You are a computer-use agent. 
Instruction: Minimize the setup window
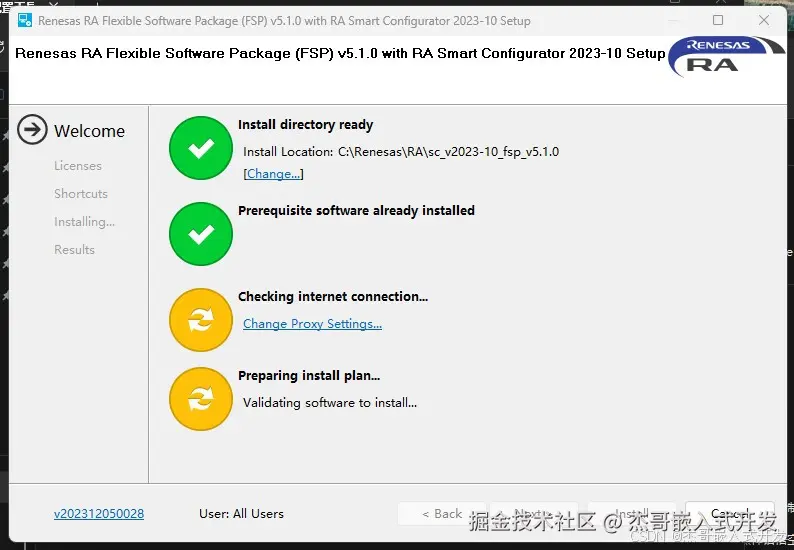pos(670,20)
